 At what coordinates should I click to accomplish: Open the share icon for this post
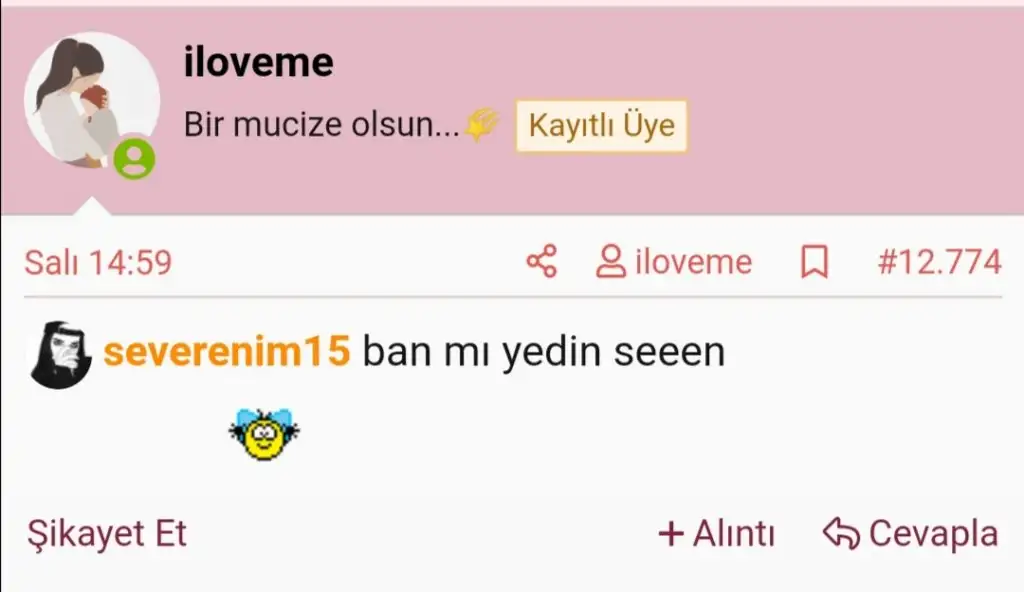coord(541,261)
